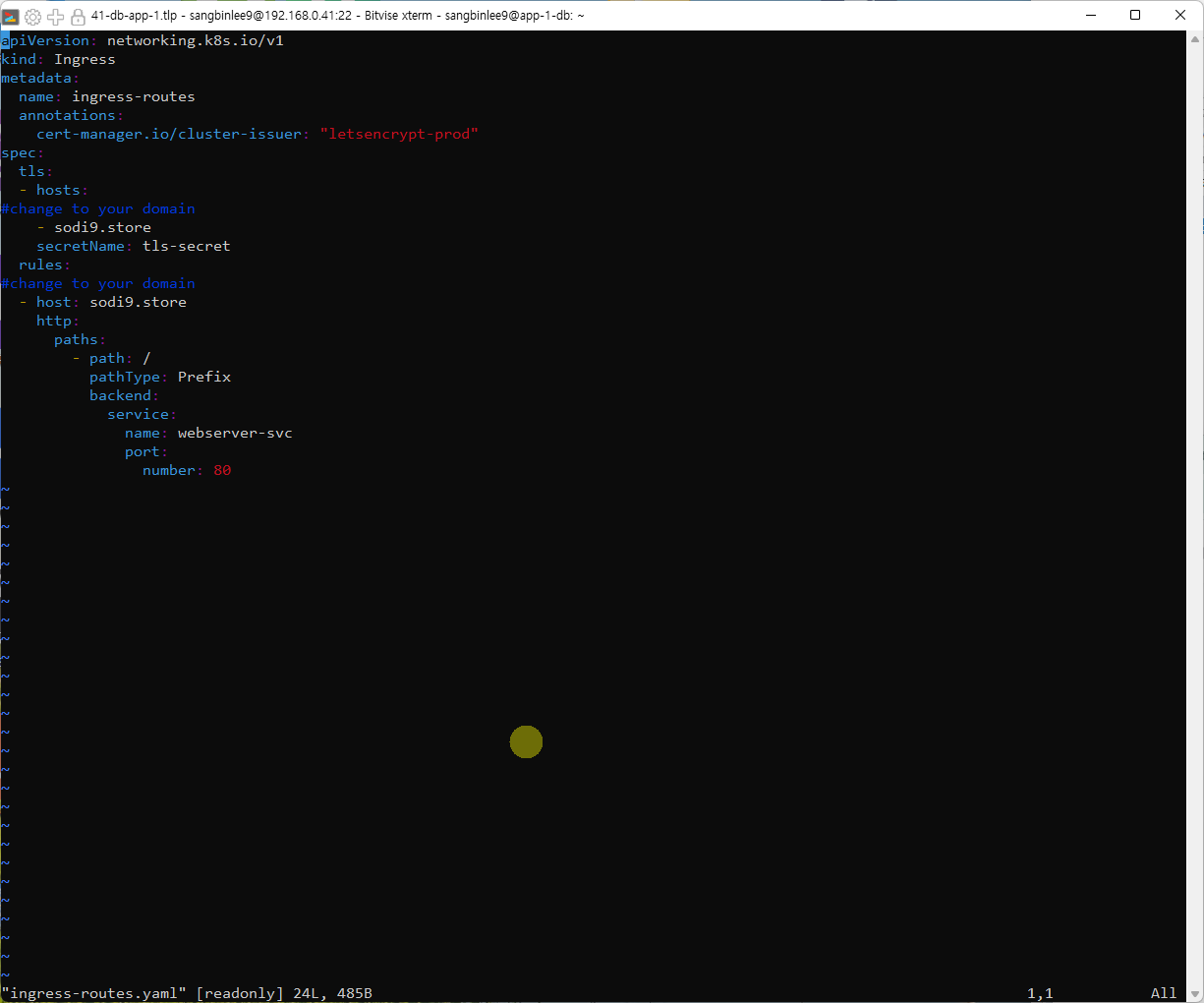Click '[readonly]' in the vim status line

(x=240, y=993)
